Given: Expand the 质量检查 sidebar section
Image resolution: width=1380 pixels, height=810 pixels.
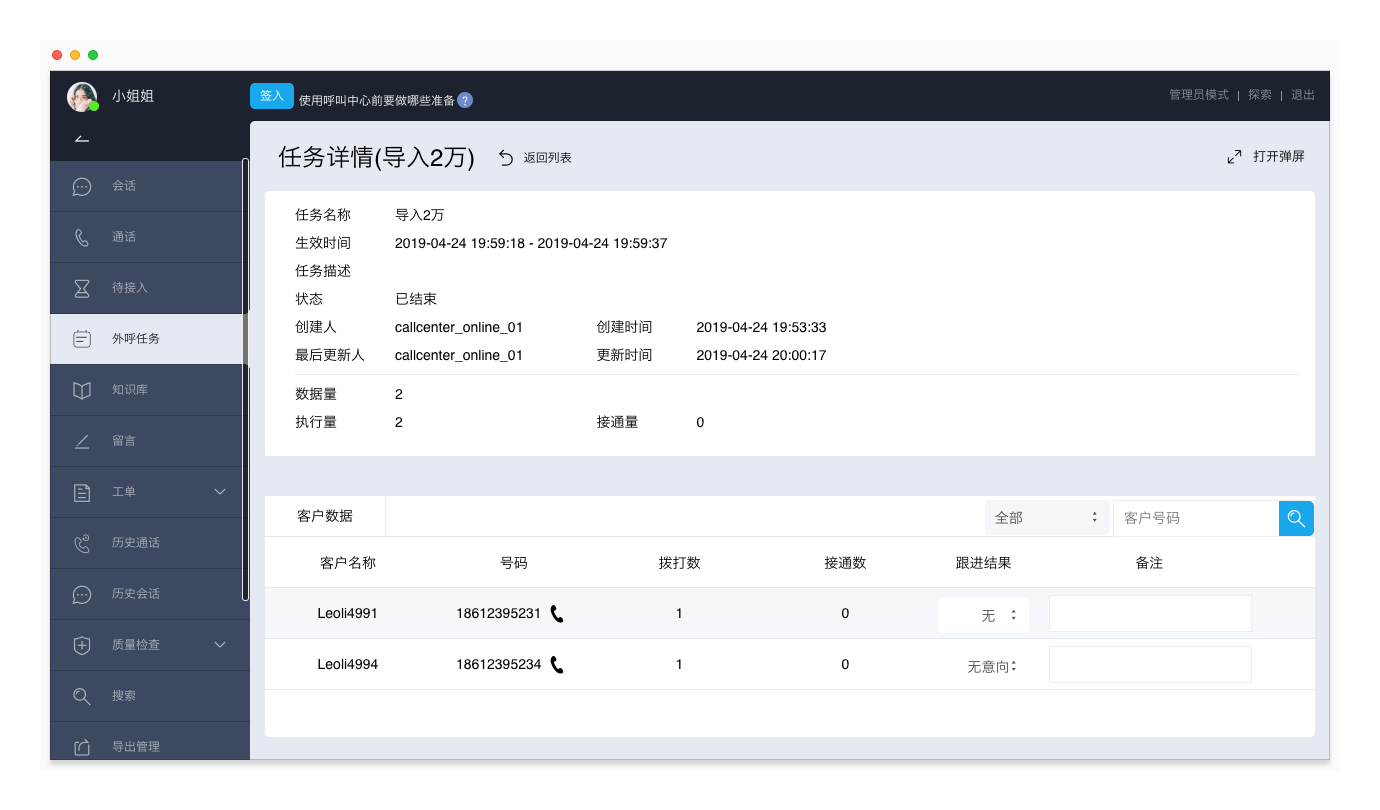Looking at the screenshot, I should click(x=220, y=645).
